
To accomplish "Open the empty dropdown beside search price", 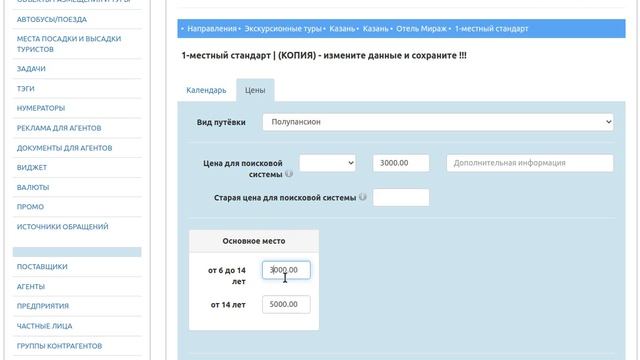I will point(327,163).
